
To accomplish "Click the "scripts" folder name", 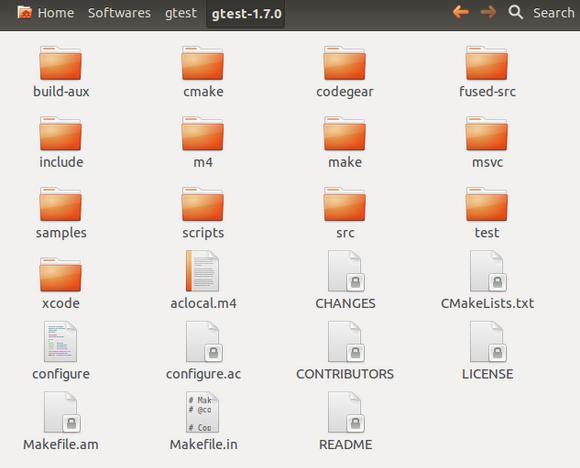I will coord(203,233).
